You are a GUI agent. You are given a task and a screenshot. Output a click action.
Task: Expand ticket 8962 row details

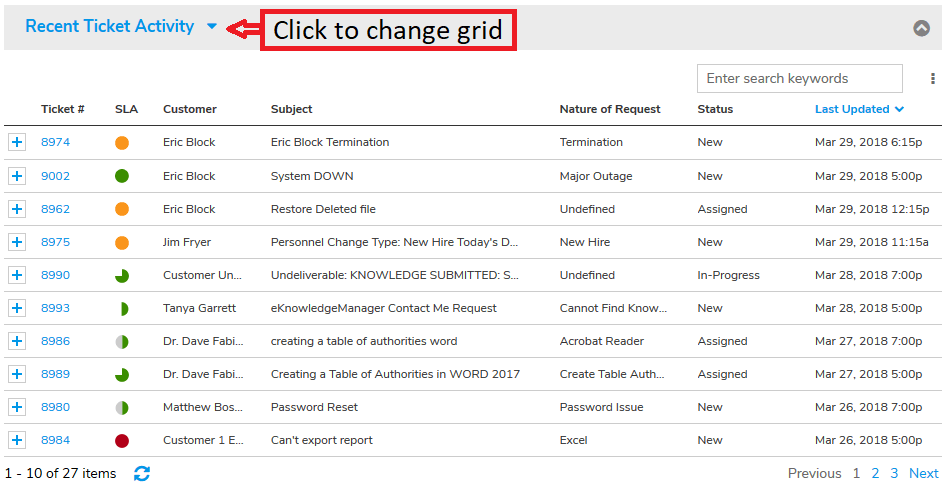tap(17, 209)
